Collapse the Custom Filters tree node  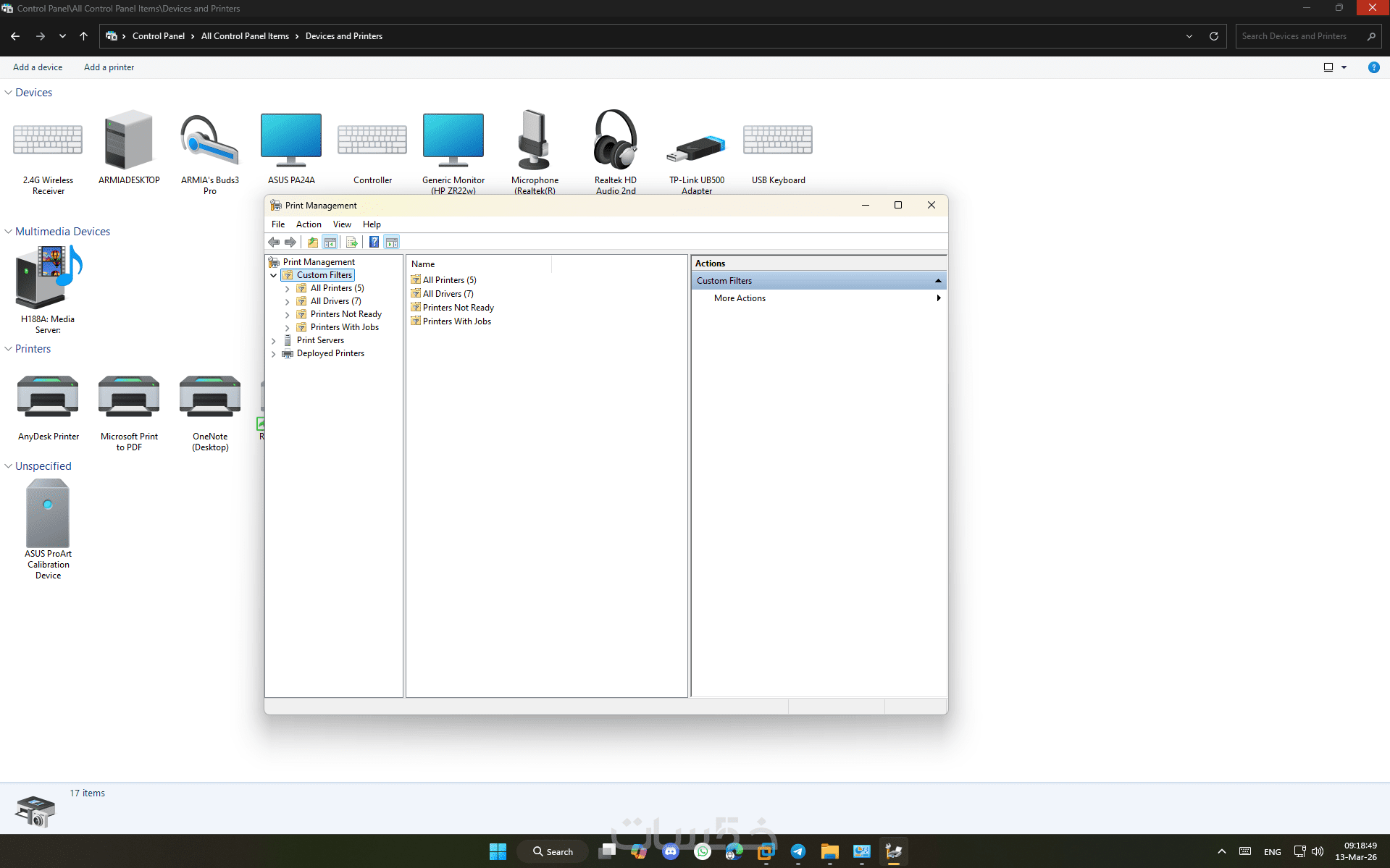tap(274, 275)
